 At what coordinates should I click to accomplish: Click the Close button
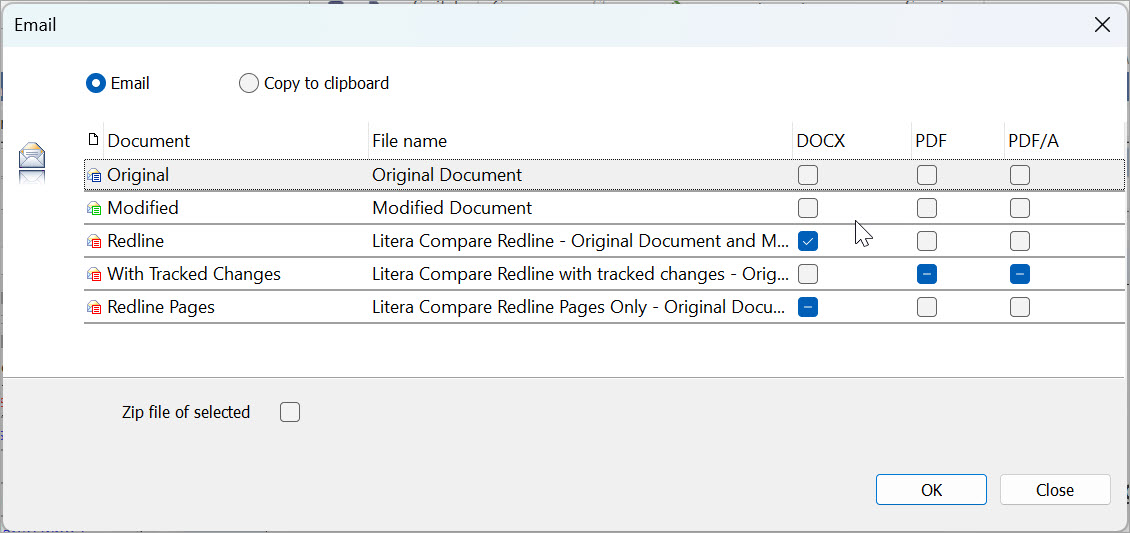pyautogui.click(x=1055, y=490)
